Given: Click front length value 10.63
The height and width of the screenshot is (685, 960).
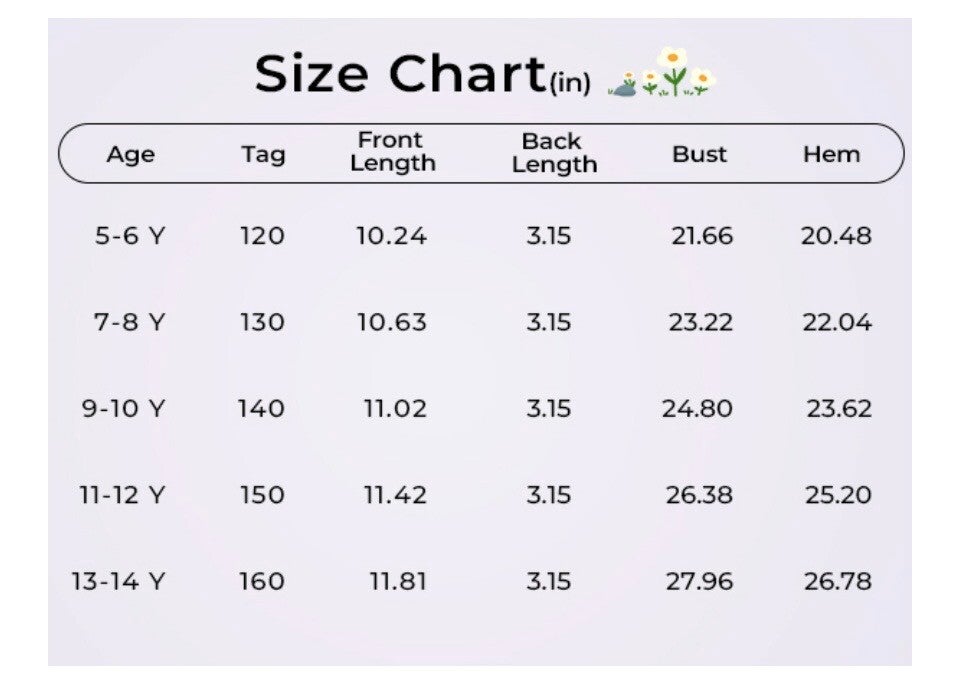Looking at the screenshot, I should 392,322.
